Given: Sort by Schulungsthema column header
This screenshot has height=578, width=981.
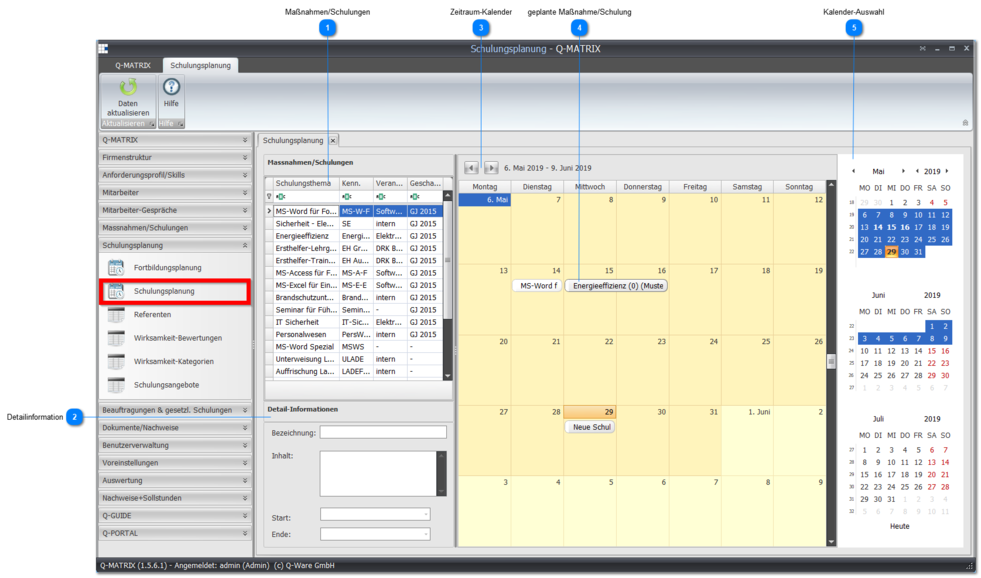Looking at the screenshot, I should (x=306, y=183).
